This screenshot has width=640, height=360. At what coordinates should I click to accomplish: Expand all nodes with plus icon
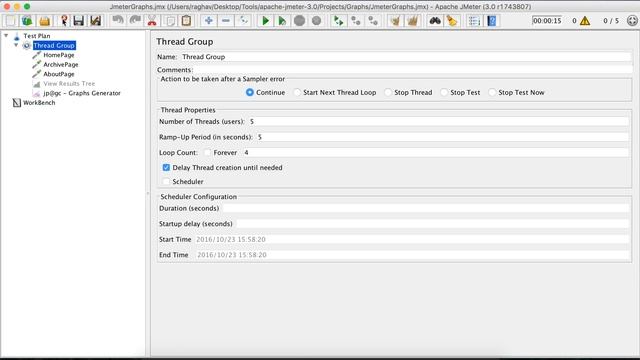(x=209, y=21)
